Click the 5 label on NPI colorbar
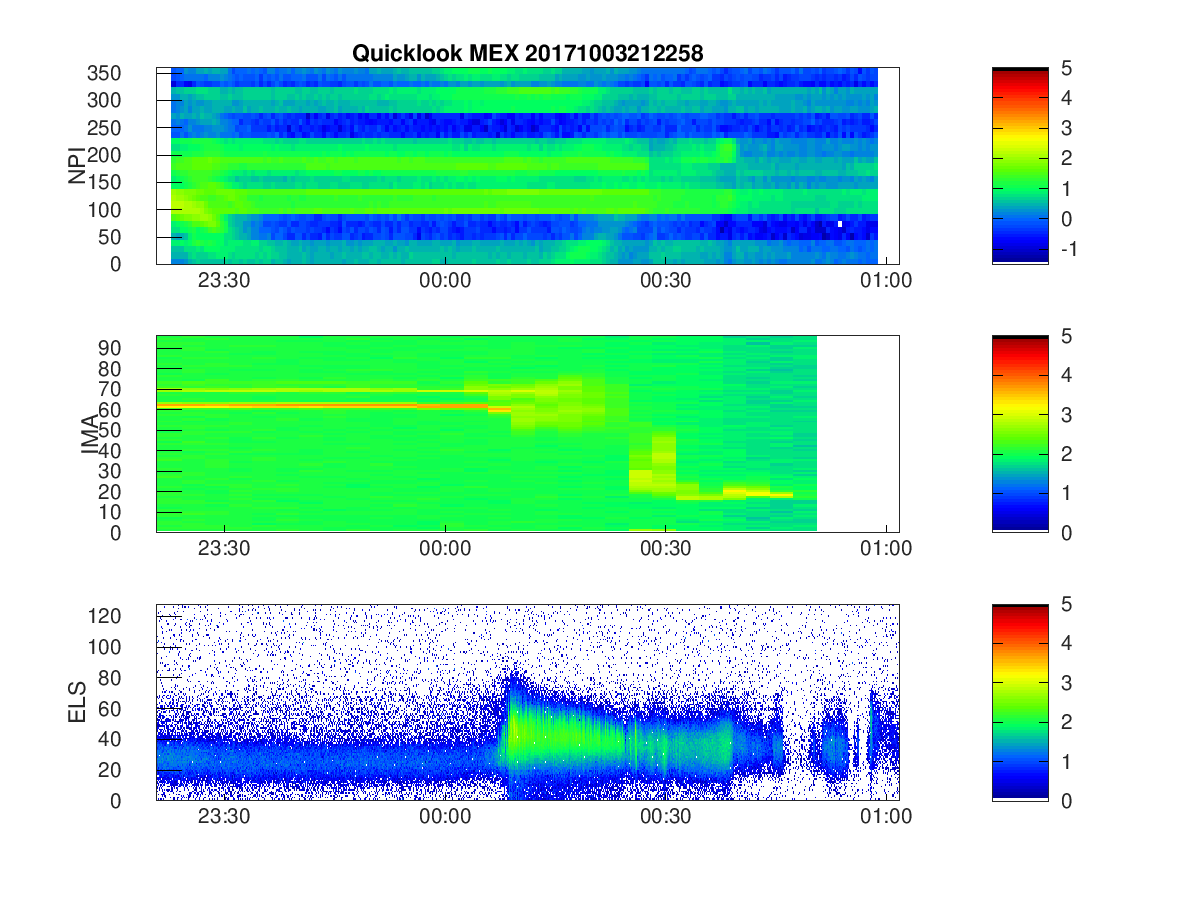This screenshot has height=900, width=1200. pos(1066,68)
